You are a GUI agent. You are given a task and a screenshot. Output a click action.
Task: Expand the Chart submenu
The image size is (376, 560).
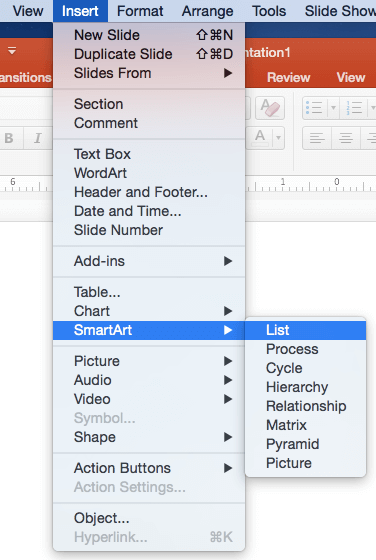pyautogui.click(x=149, y=311)
